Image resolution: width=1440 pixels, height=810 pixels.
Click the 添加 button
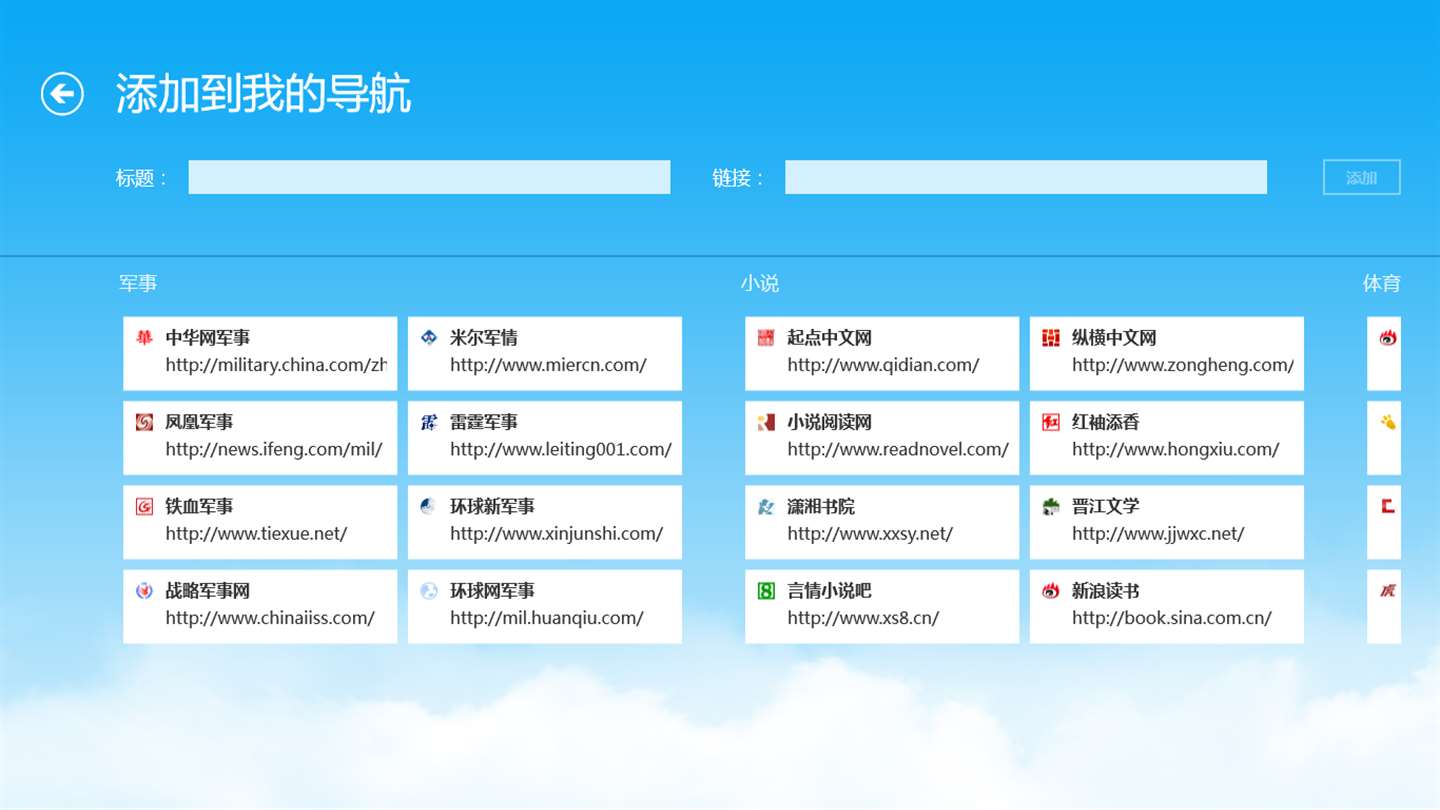pos(1361,177)
